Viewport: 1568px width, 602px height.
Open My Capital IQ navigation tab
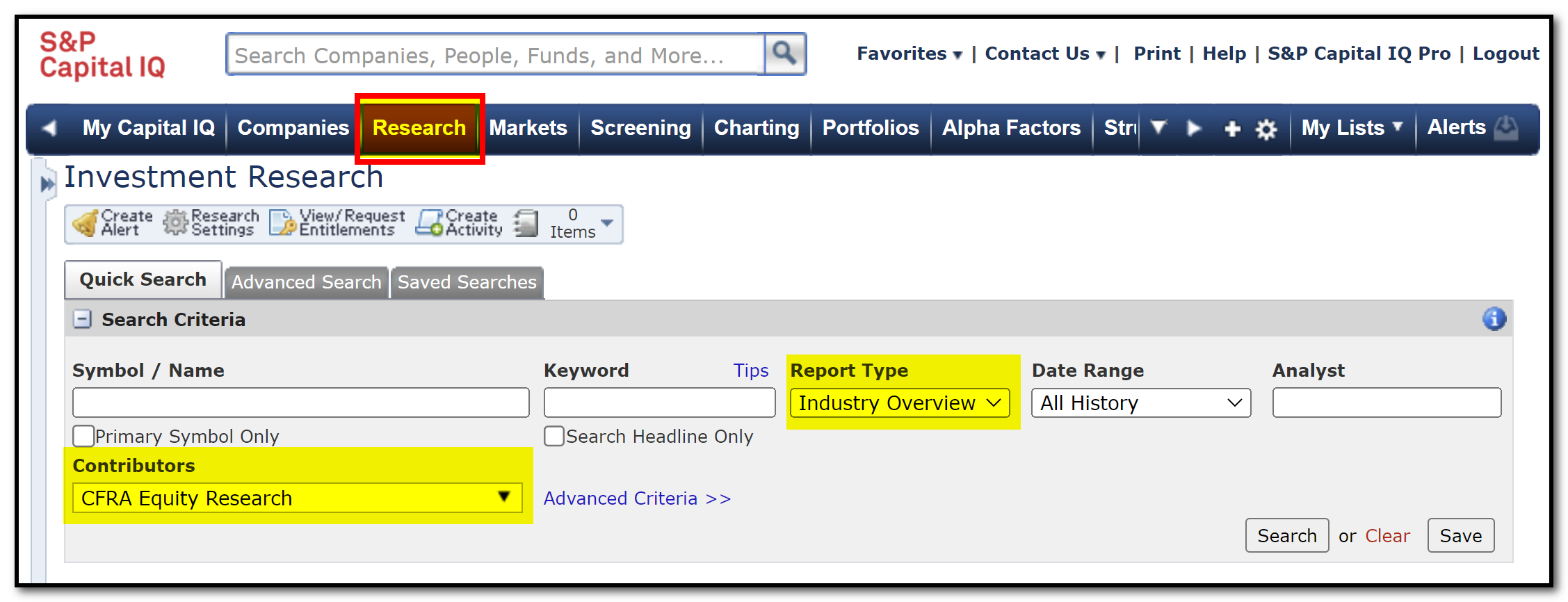pyautogui.click(x=149, y=128)
